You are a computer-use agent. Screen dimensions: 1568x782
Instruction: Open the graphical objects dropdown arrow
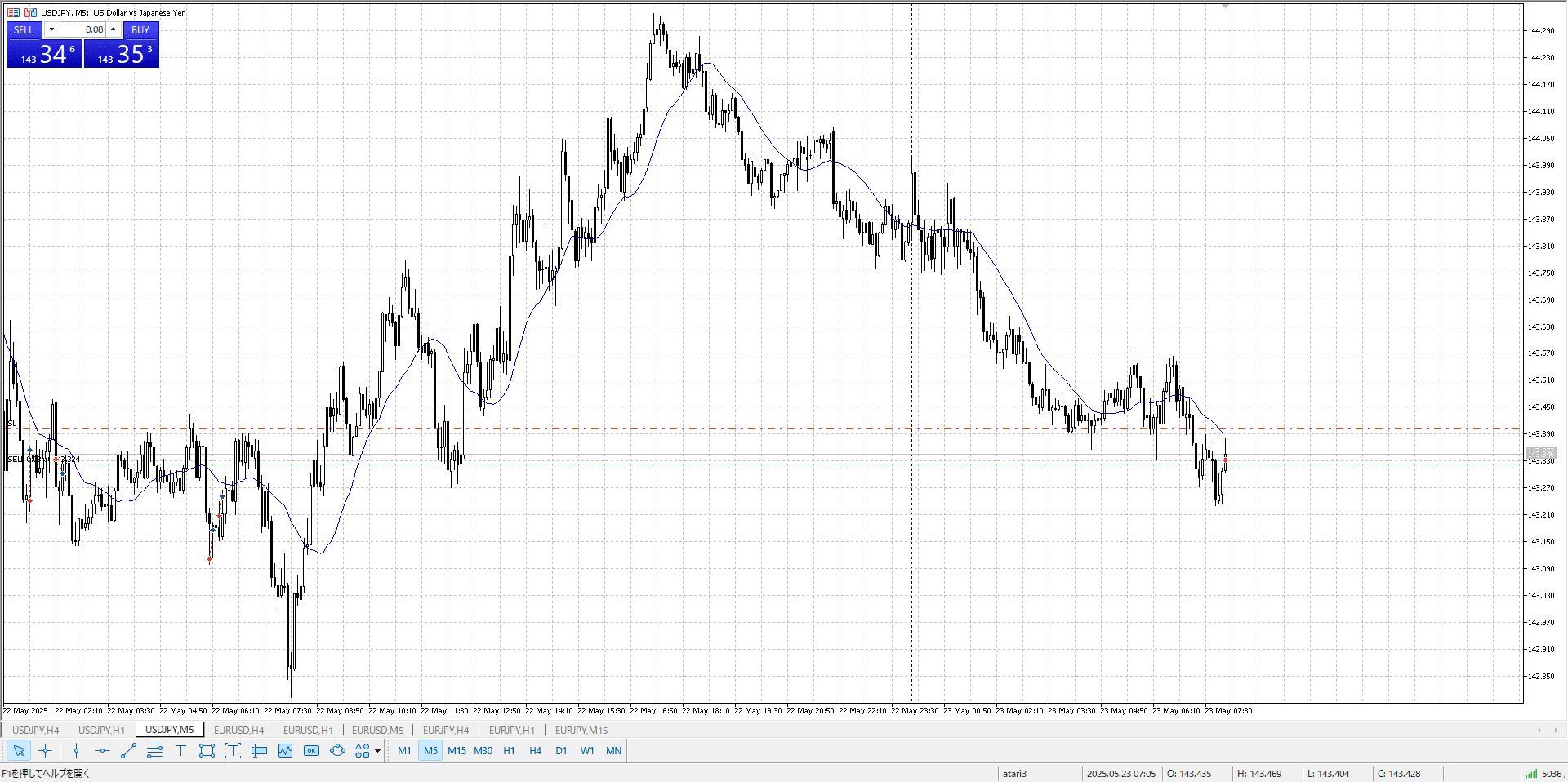[377, 751]
